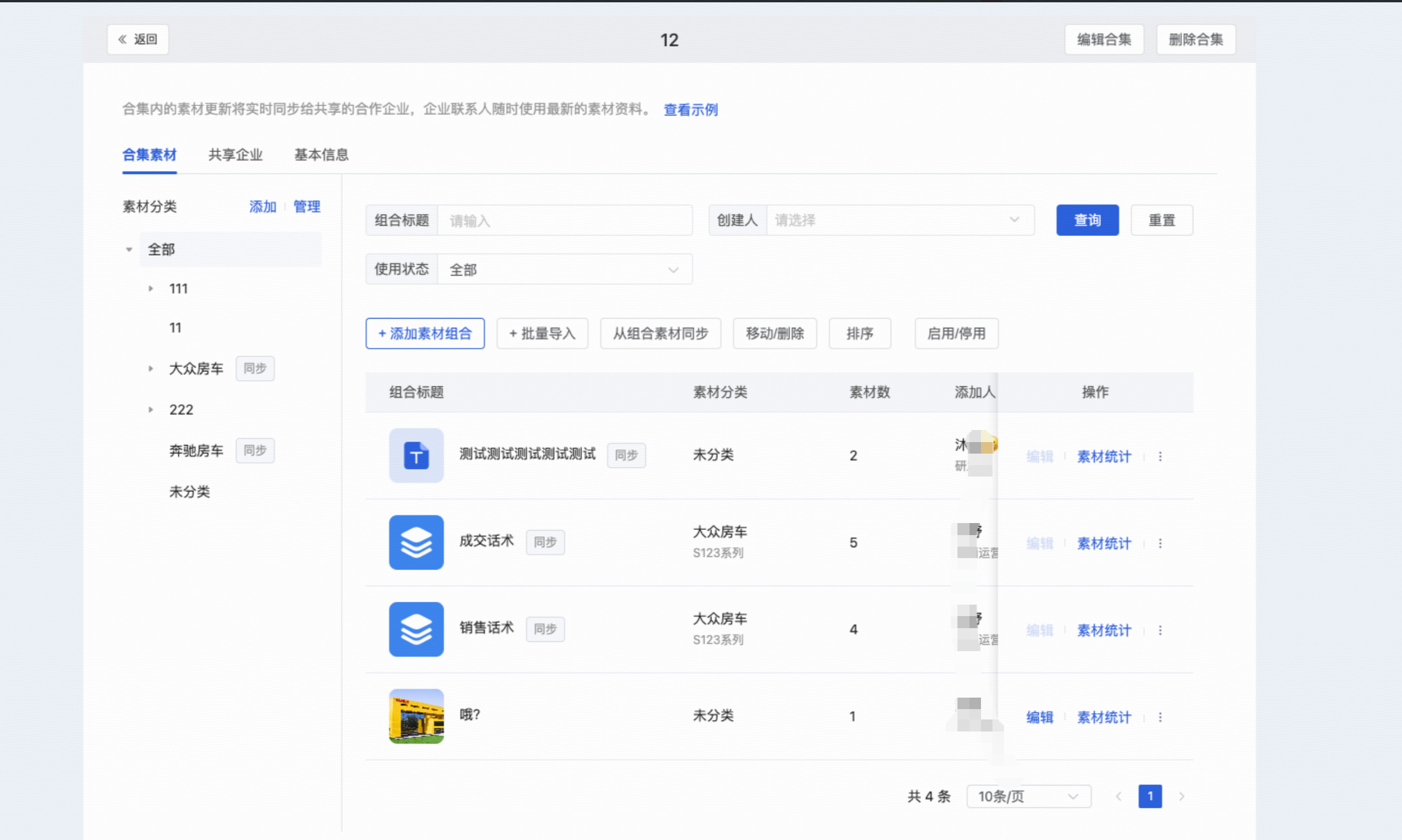
Task: Click the 排序 sort button
Action: [x=860, y=334]
